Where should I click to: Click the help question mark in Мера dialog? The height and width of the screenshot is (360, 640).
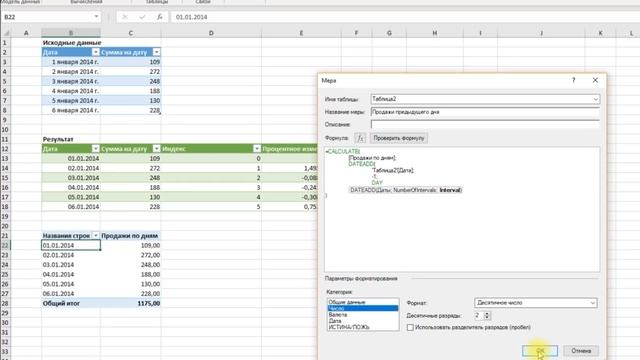pos(573,80)
